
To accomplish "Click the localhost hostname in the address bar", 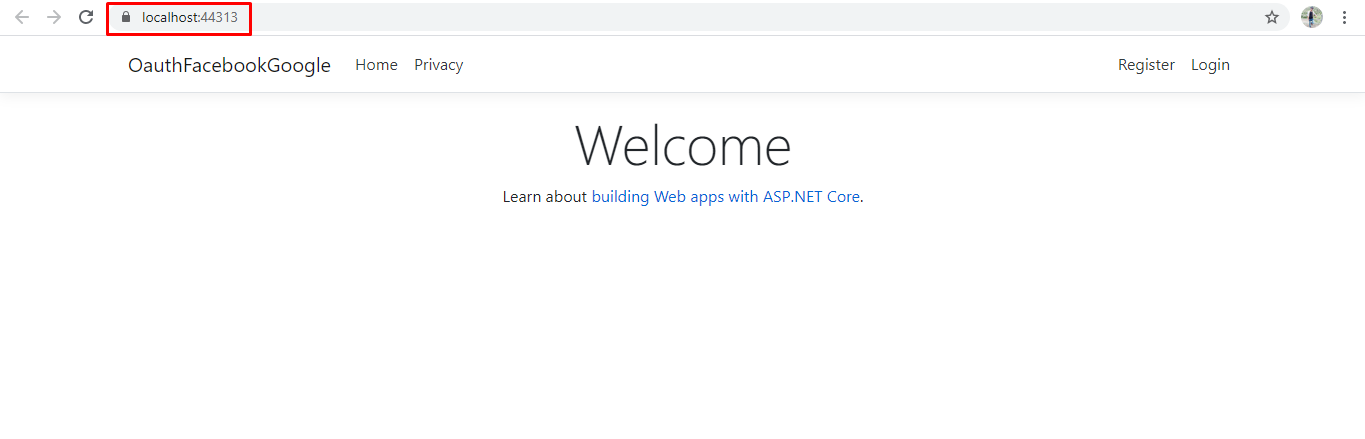I will coord(169,17).
